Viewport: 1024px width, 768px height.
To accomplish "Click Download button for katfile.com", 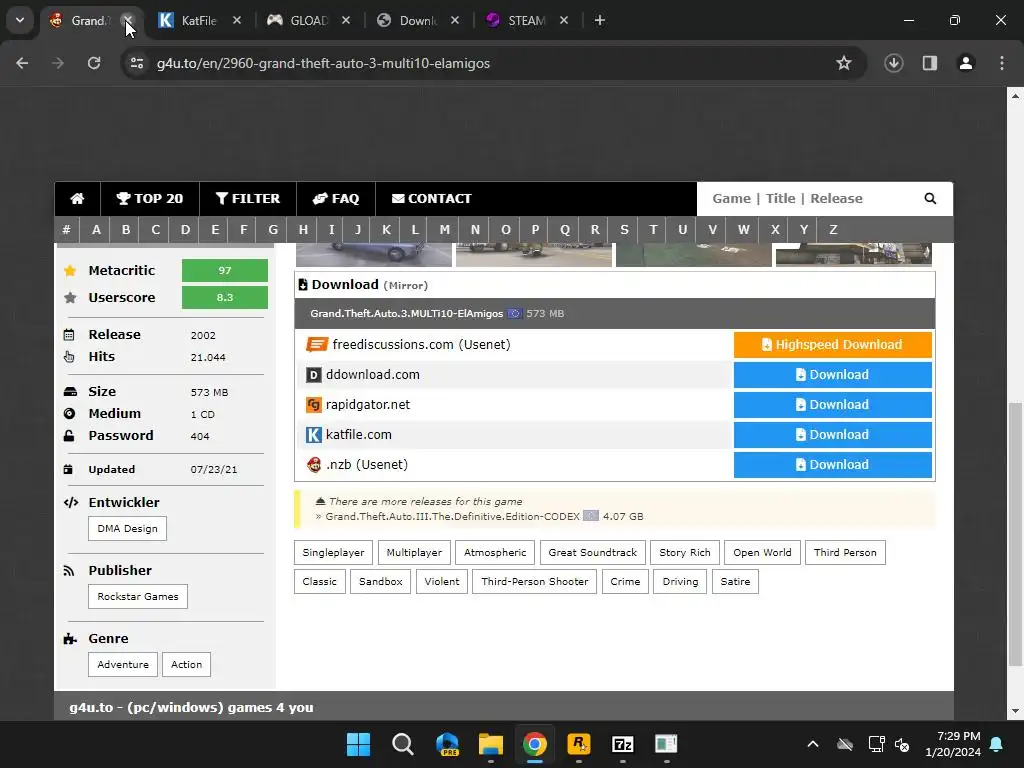I will (833, 435).
